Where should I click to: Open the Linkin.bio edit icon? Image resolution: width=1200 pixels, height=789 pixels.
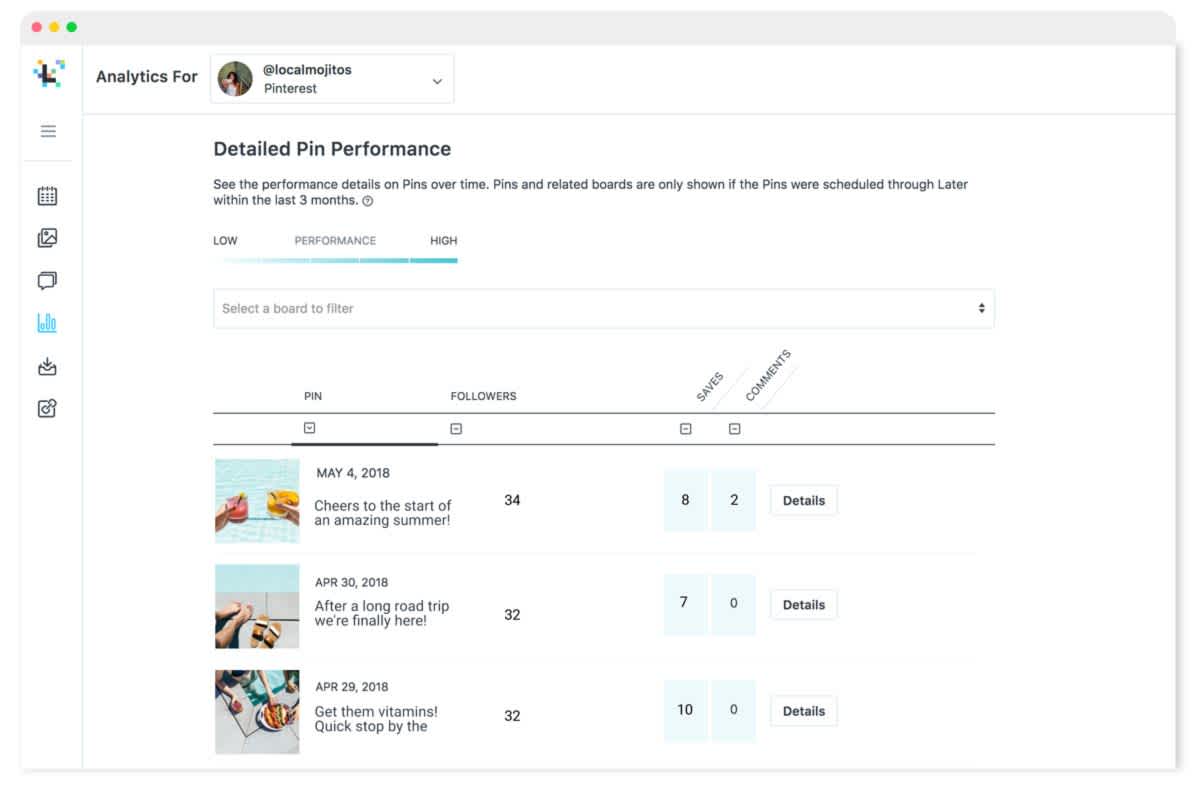tap(47, 408)
